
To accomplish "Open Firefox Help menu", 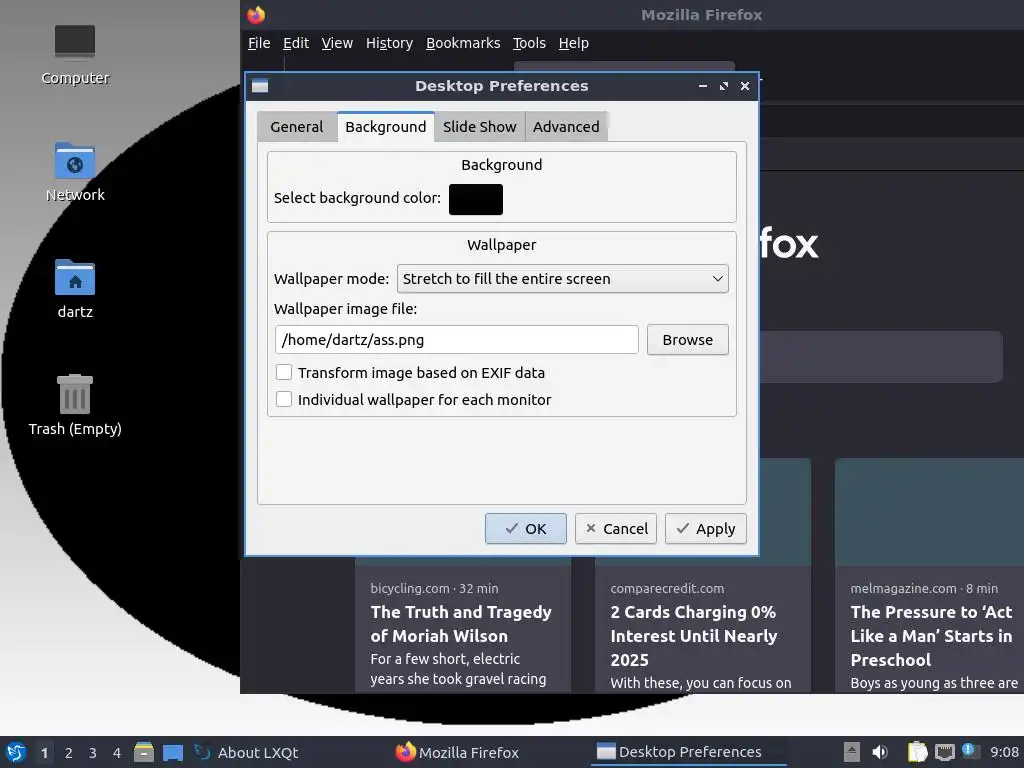I will coord(573,43).
